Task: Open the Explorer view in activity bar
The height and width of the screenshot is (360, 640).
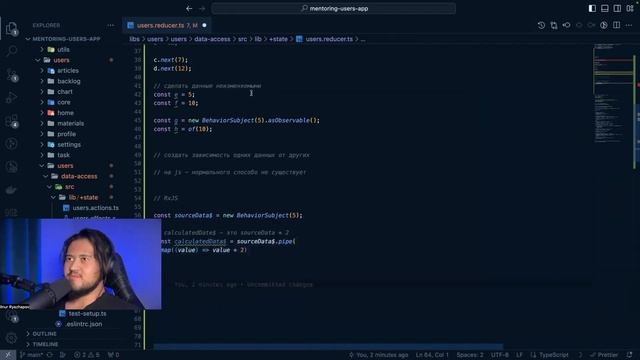Action: tap(11, 28)
